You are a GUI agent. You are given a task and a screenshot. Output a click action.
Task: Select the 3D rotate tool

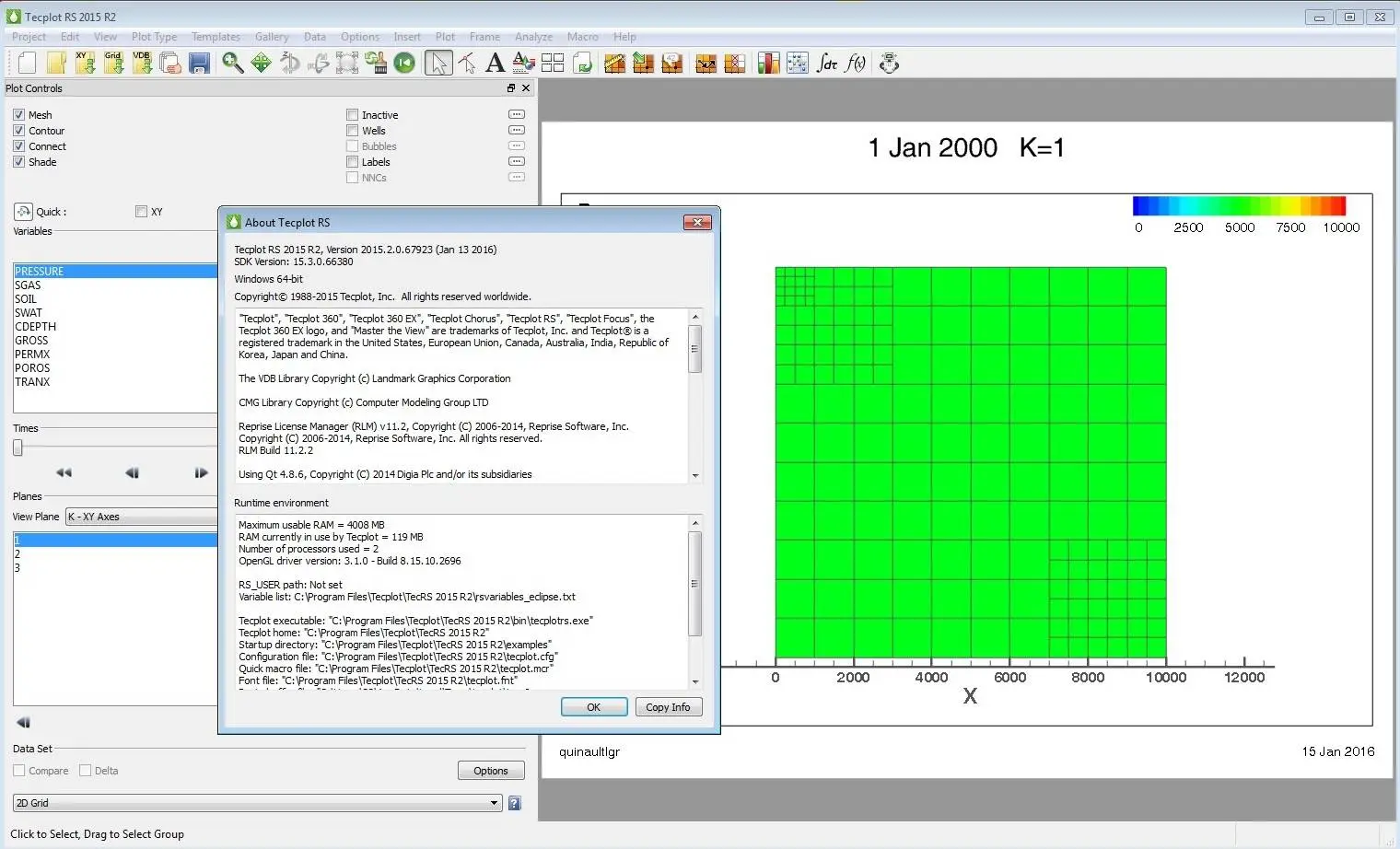click(290, 63)
